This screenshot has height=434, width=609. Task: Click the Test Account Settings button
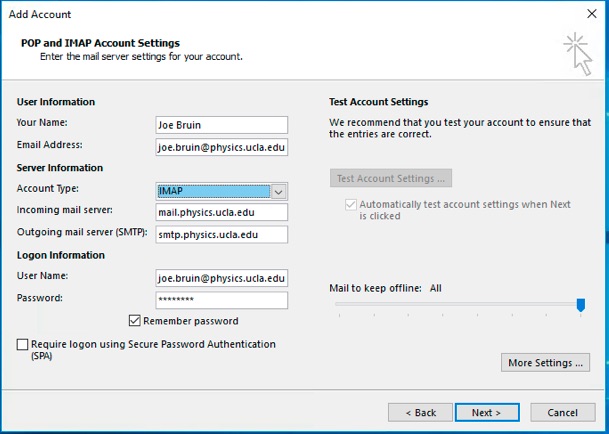391,178
